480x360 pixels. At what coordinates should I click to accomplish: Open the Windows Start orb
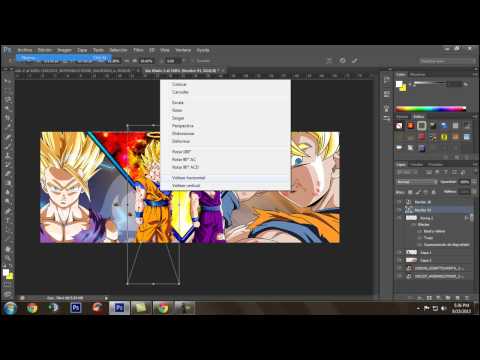tap(10, 308)
